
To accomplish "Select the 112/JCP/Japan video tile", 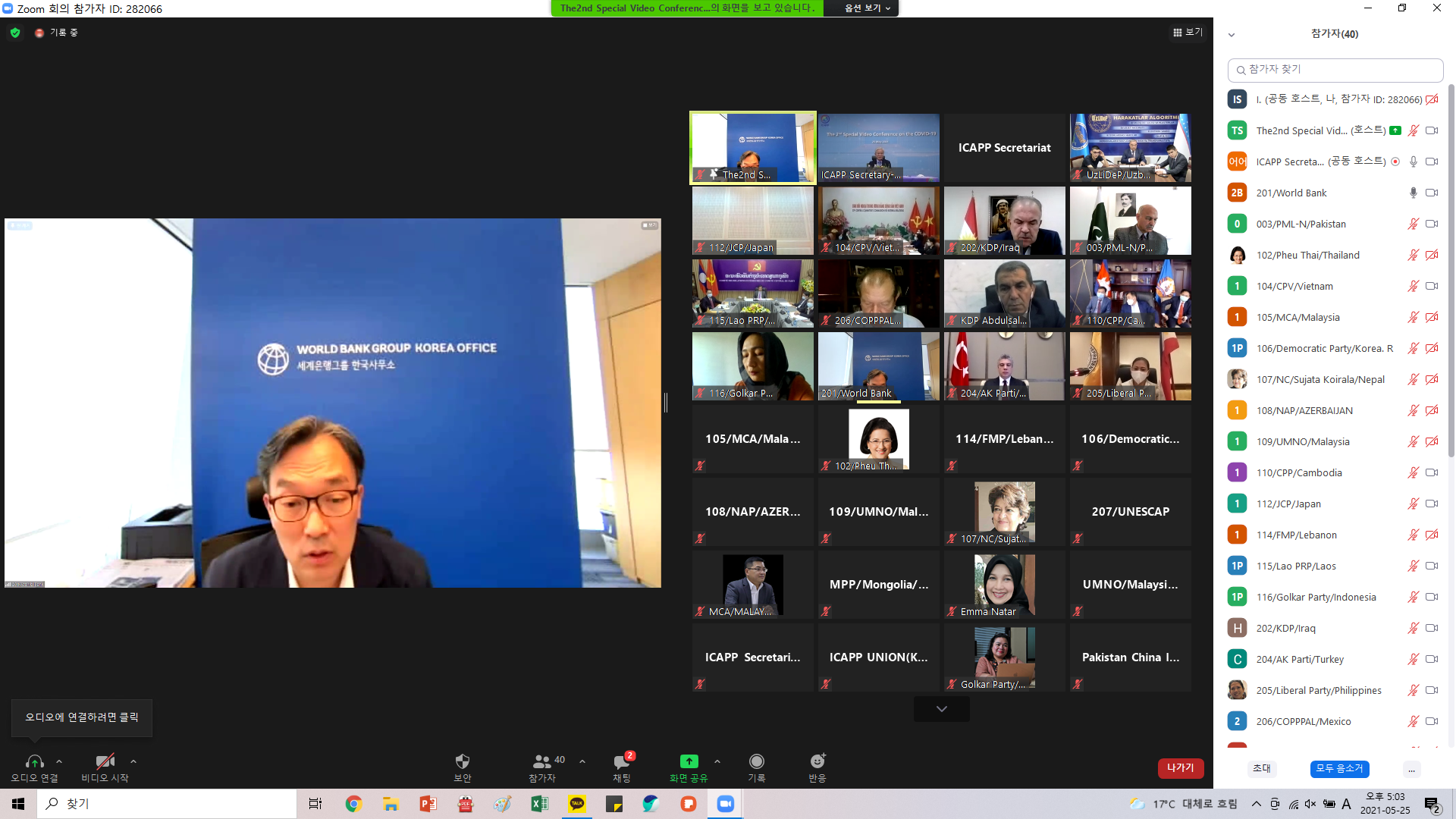I will pyautogui.click(x=752, y=221).
